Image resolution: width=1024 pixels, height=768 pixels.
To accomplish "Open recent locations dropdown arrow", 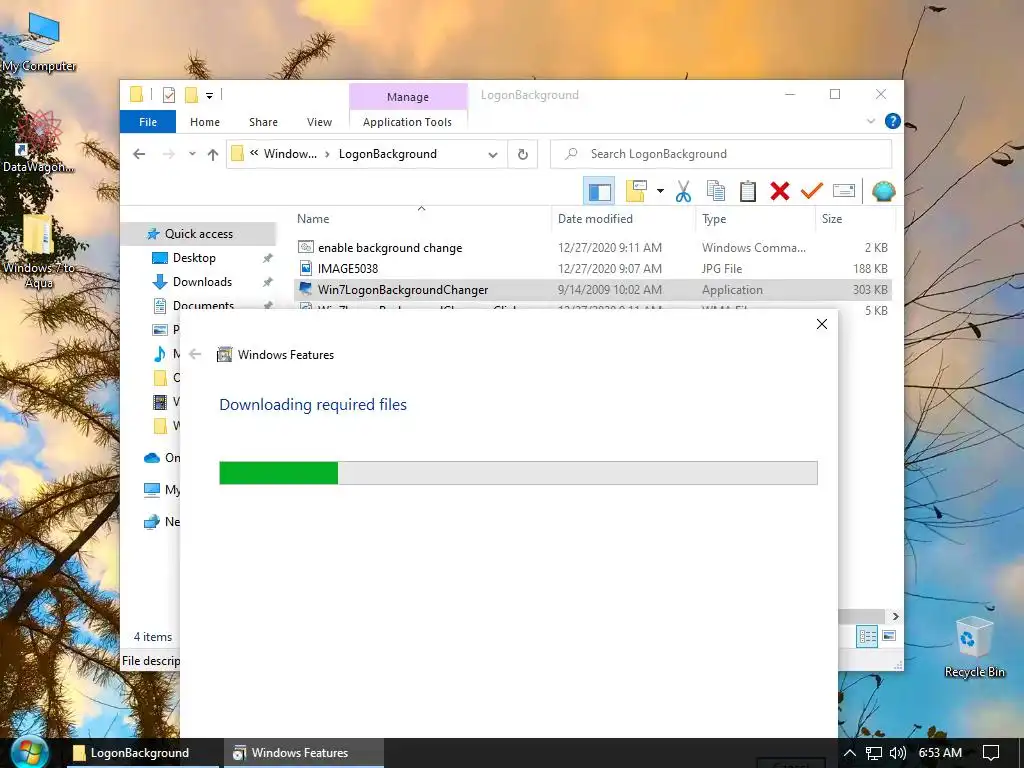I will [192, 154].
